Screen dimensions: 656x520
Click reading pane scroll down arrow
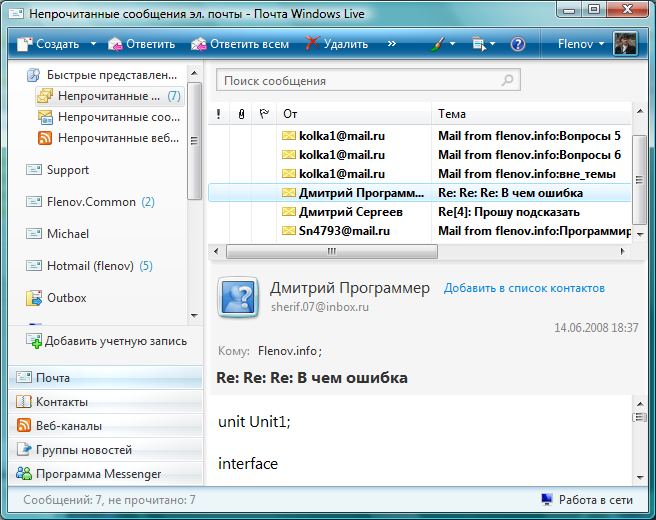click(640, 477)
